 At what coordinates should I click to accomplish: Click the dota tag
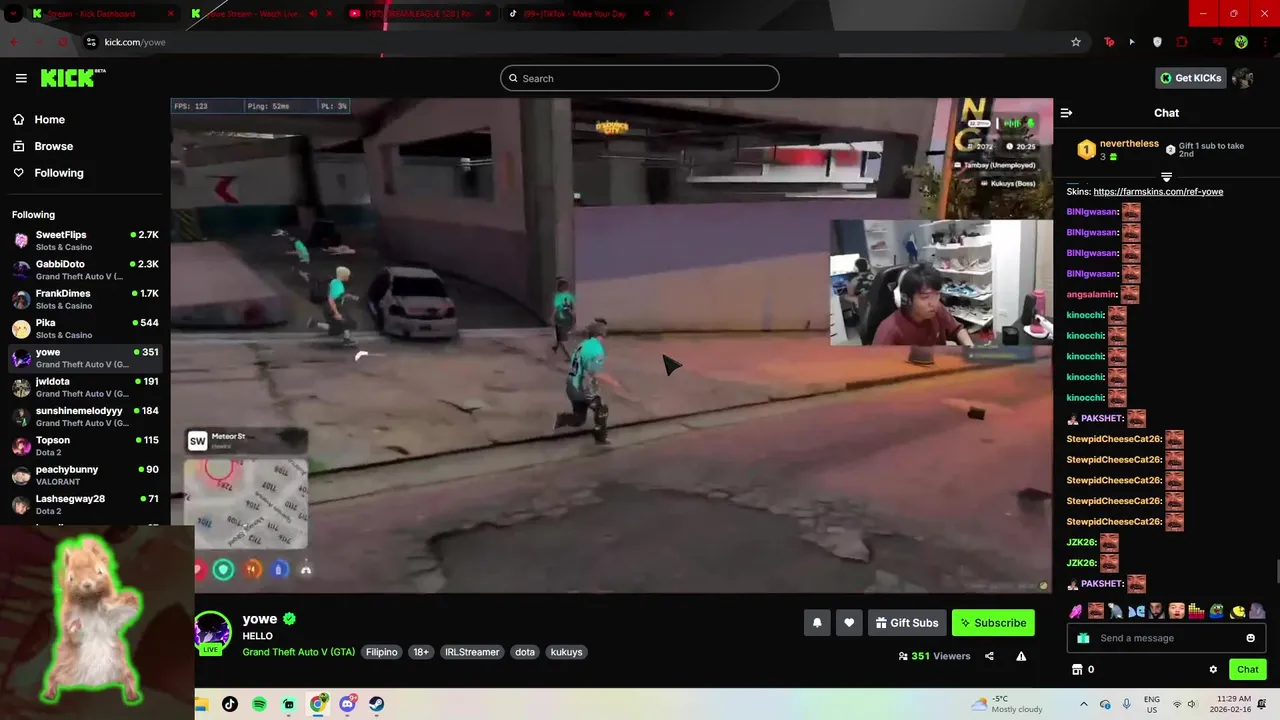[525, 652]
